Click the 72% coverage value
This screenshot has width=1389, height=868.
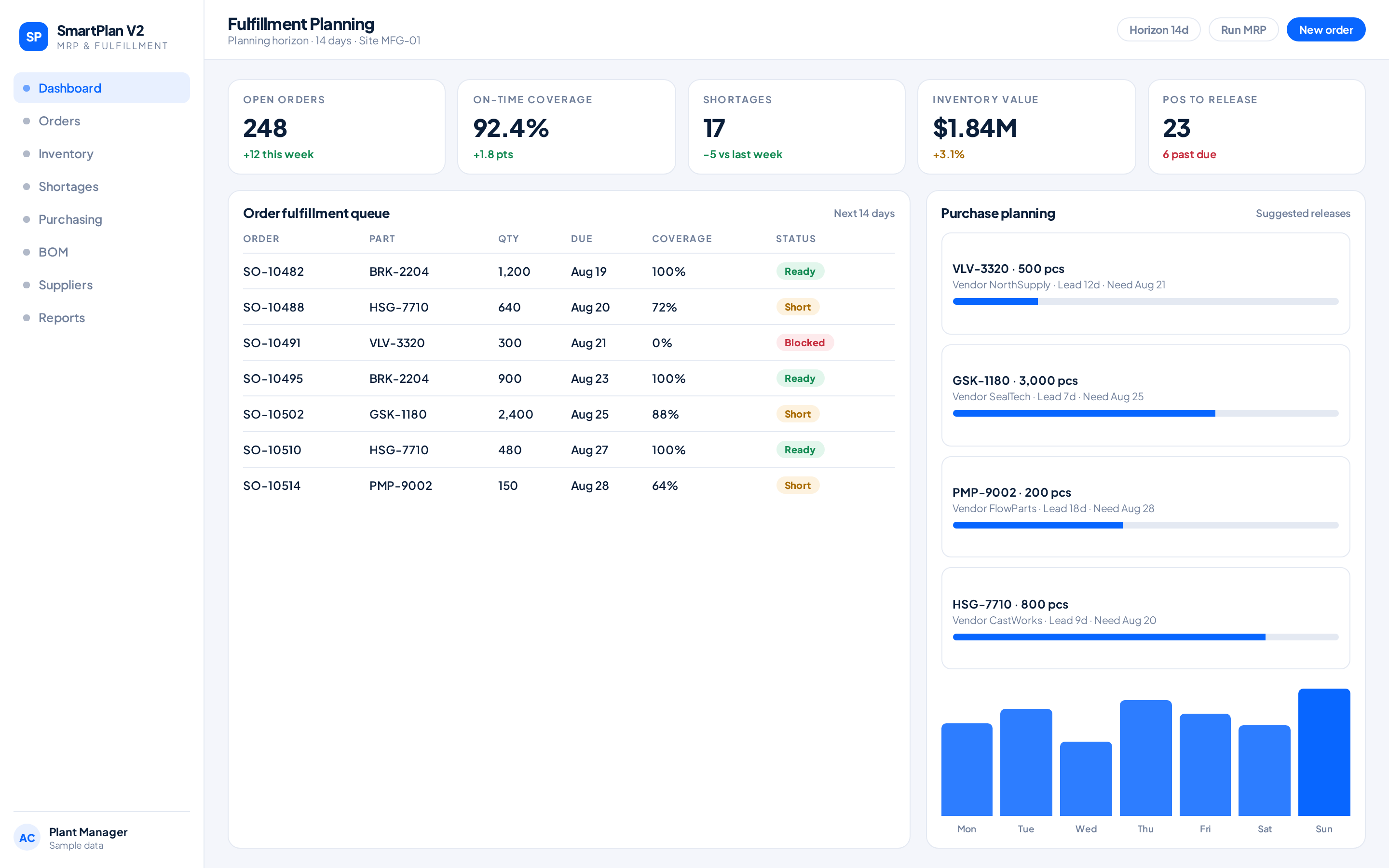click(664, 307)
